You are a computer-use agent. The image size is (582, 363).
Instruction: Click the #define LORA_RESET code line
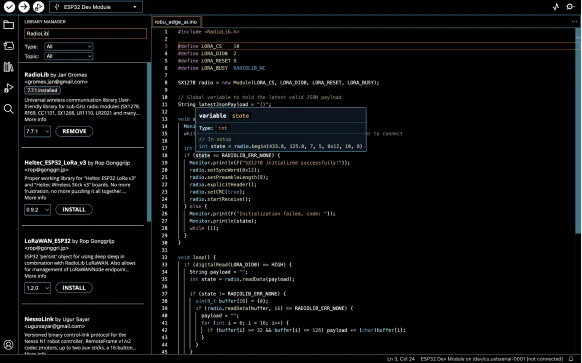(207, 60)
